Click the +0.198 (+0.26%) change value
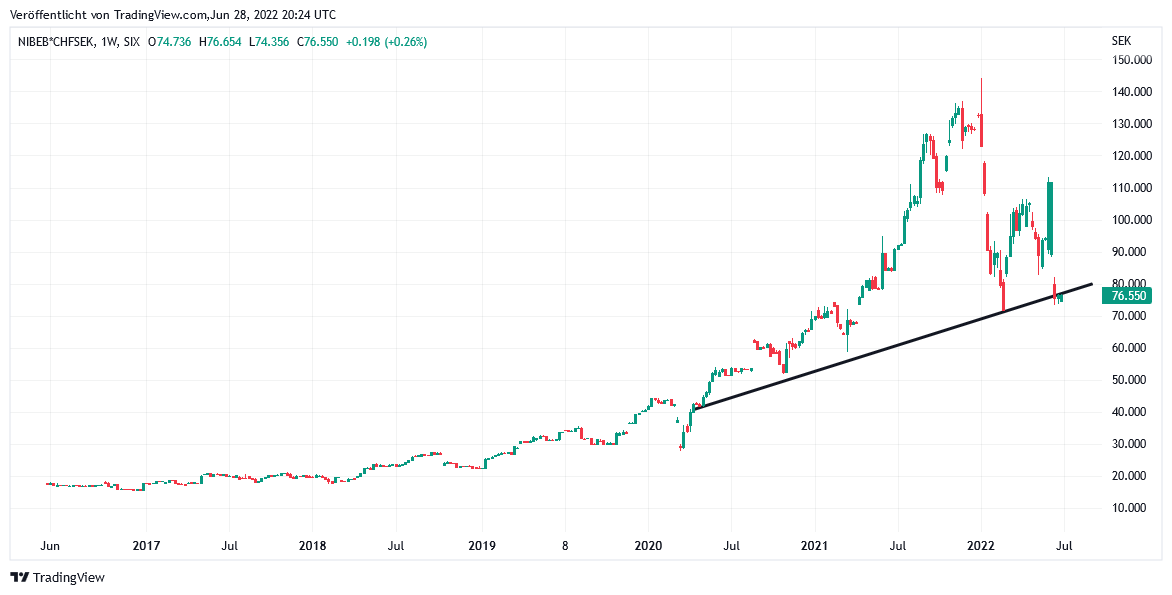The height and width of the screenshot is (595, 1172). coord(386,42)
